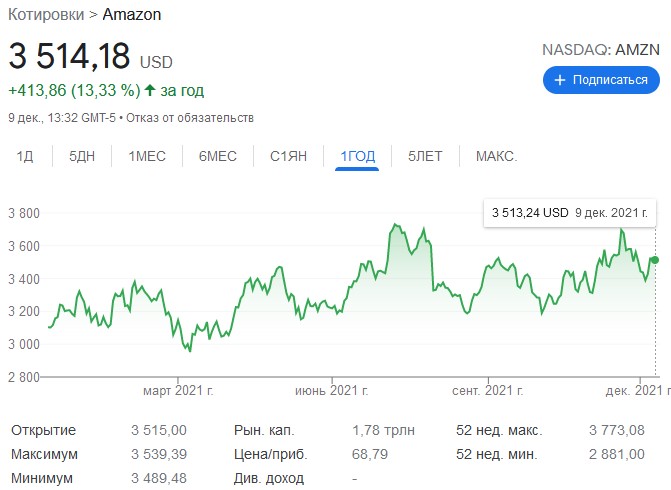Click the 52 нед. мин. label
This screenshot has width=671, height=490.
click(x=496, y=454)
